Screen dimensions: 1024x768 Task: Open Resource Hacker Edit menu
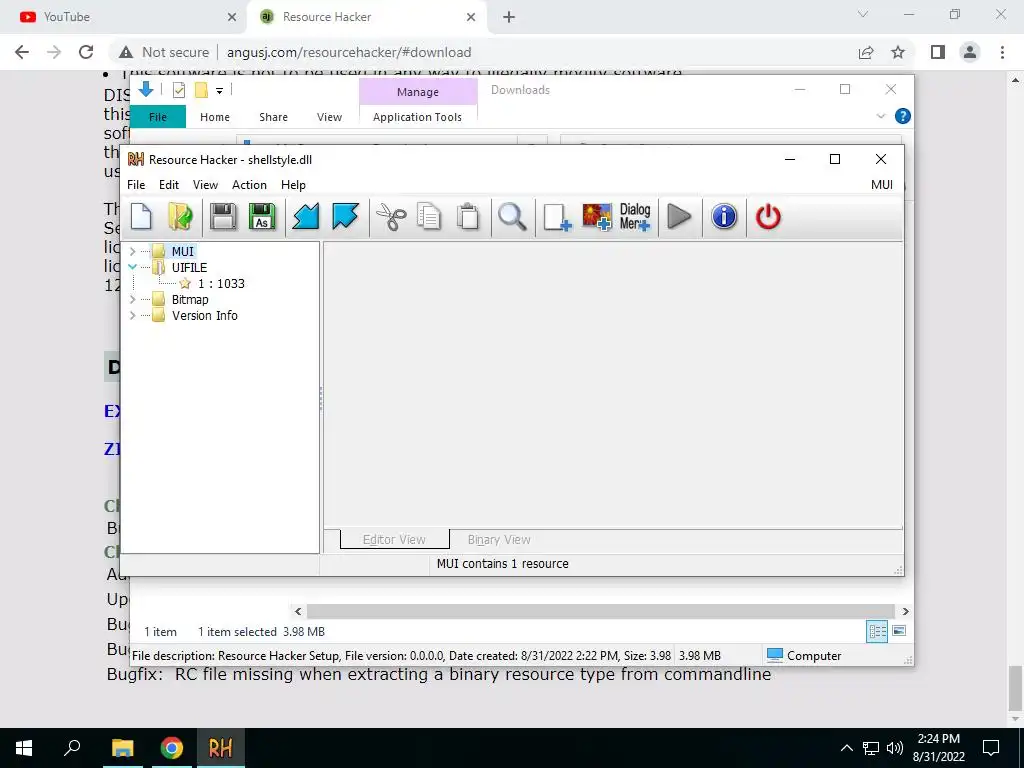(168, 185)
